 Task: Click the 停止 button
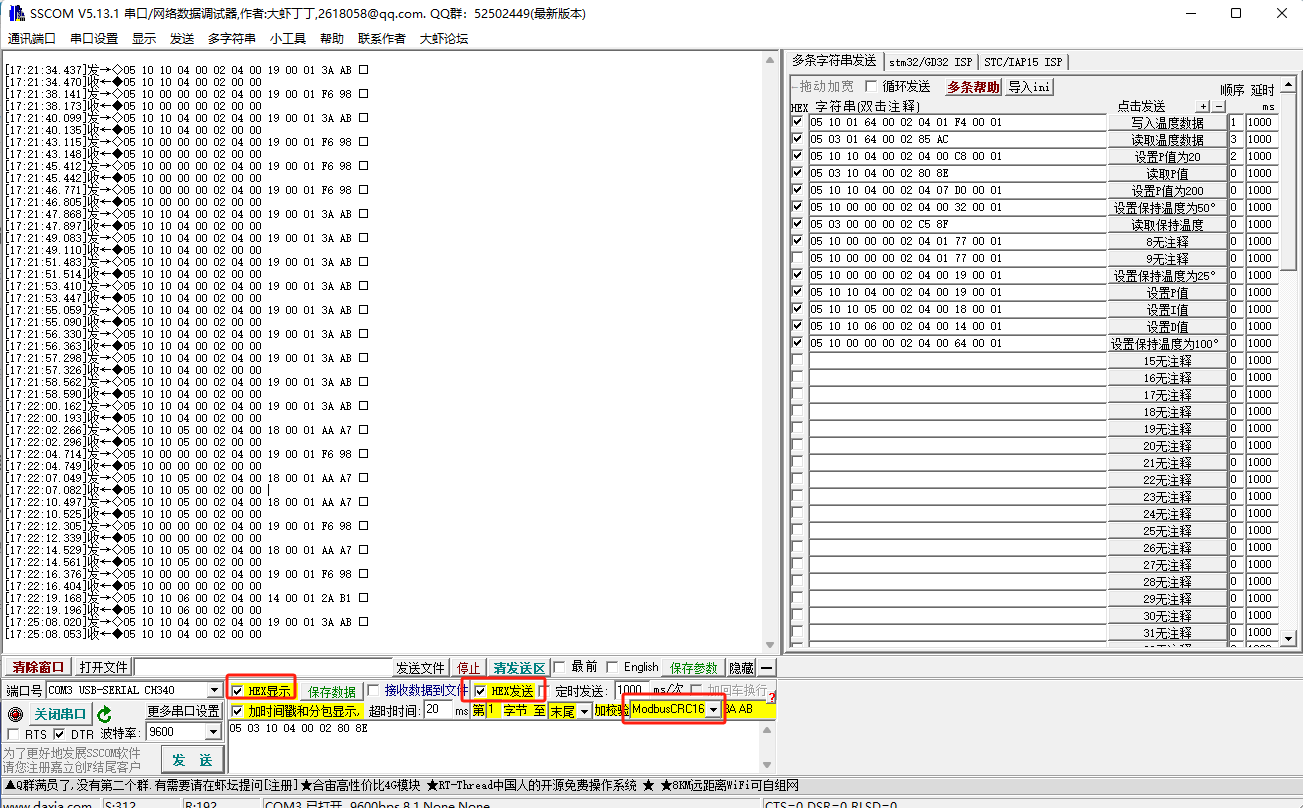click(x=468, y=667)
